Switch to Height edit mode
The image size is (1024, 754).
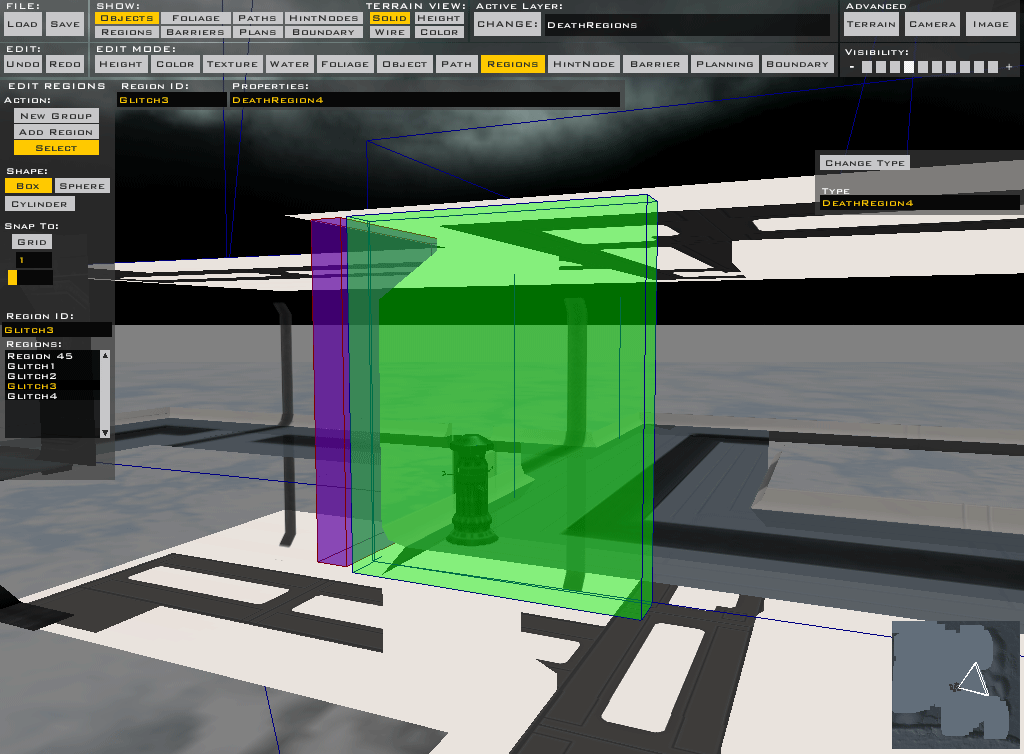pos(121,64)
